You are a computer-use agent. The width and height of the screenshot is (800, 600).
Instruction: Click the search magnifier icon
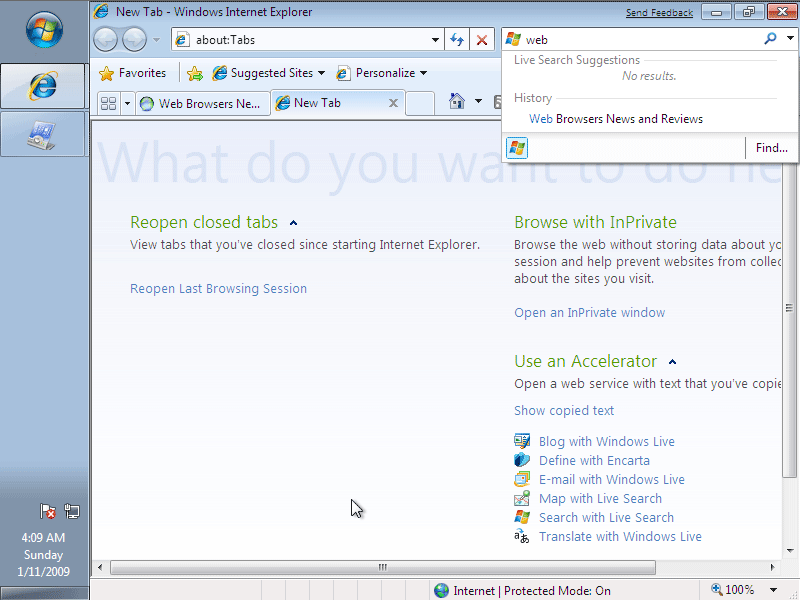coord(769,39)
